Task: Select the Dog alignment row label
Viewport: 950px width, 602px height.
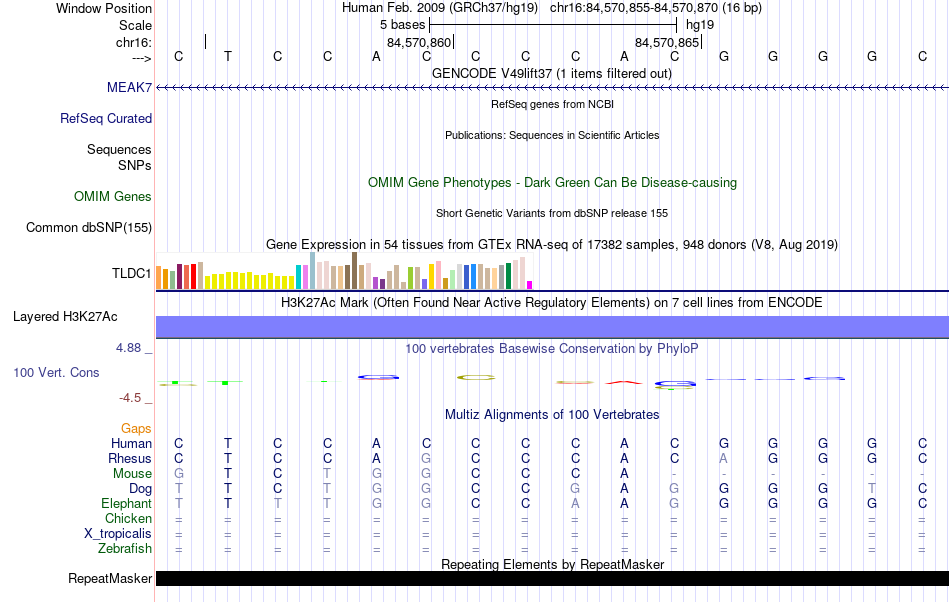Action: [140, 488]
